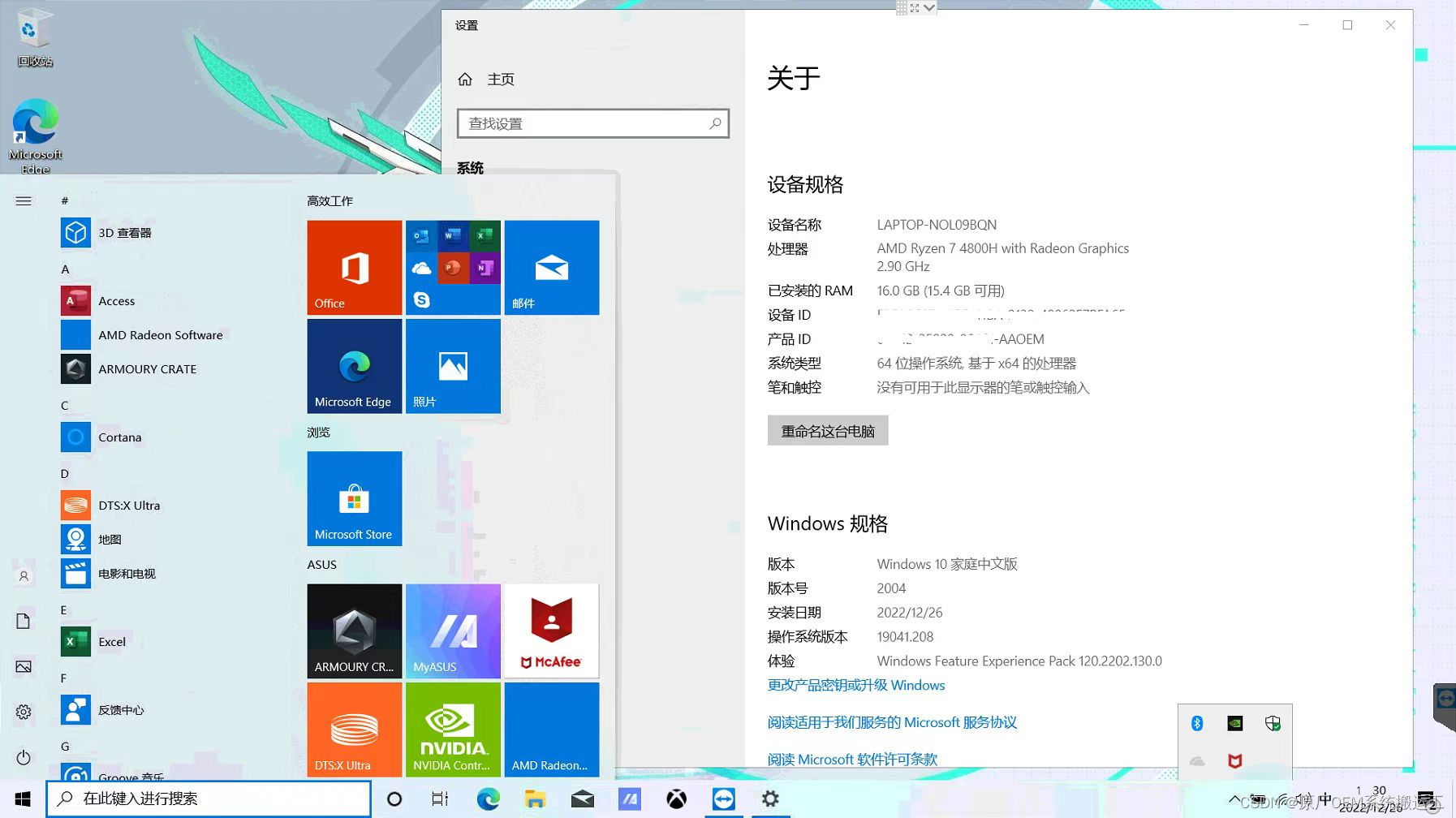The image size is (1456, 818).
Task: Click the 高效工作 tile group title
Action: [x=330, y=200]
